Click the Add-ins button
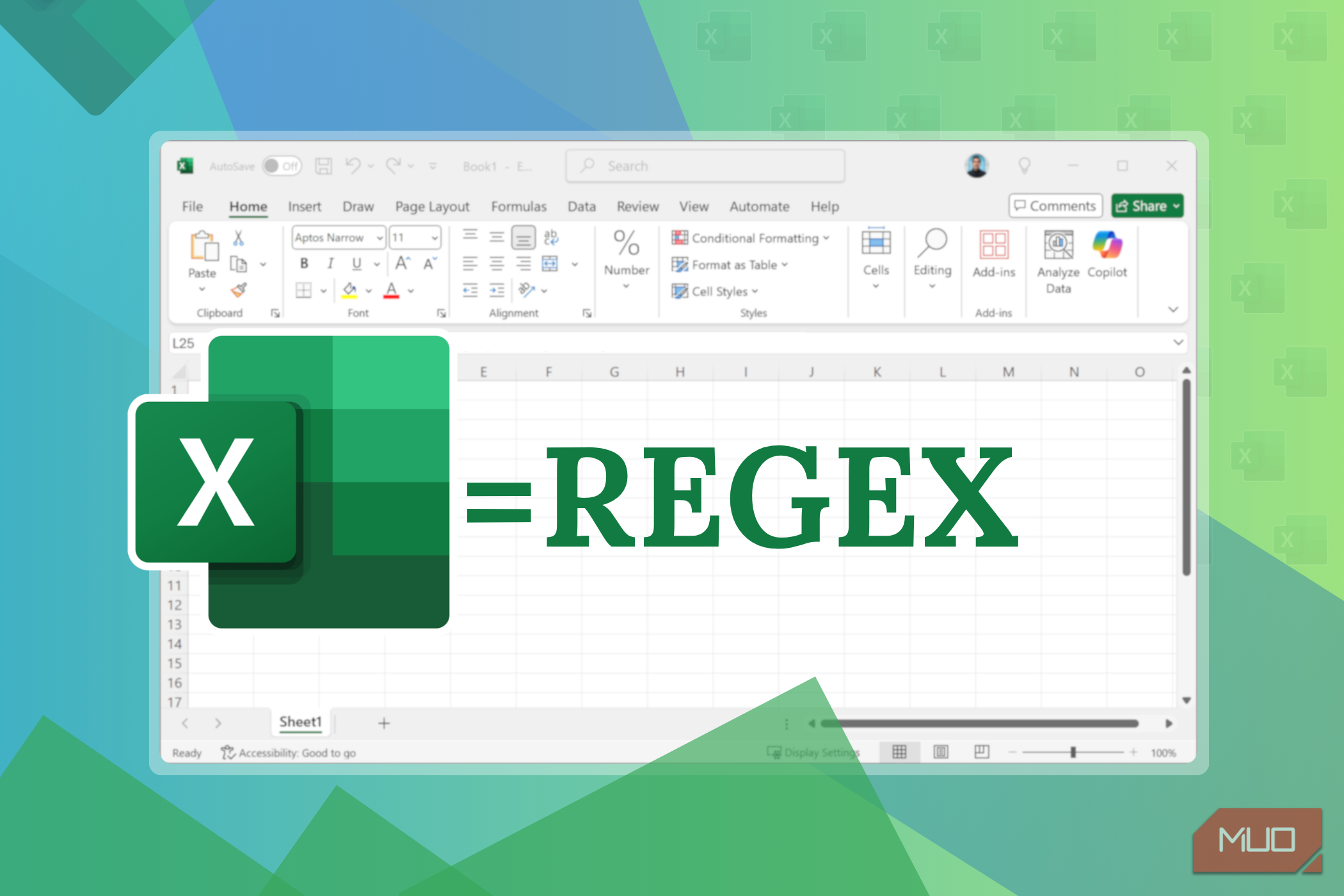Image resolution: width=1344 pixels, height=896 pixels. [x=994, y=254]
